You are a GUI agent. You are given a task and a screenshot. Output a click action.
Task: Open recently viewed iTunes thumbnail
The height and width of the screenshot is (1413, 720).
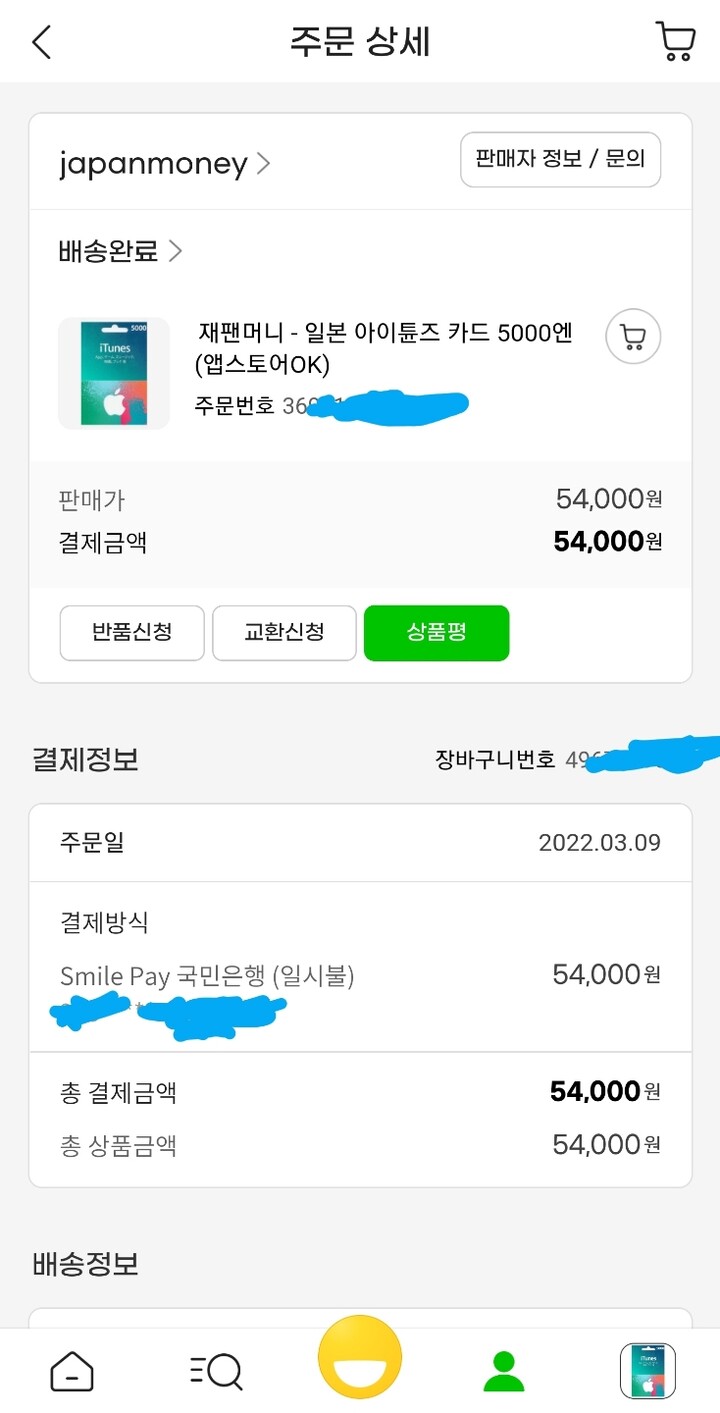click(x=647, y=1370)
